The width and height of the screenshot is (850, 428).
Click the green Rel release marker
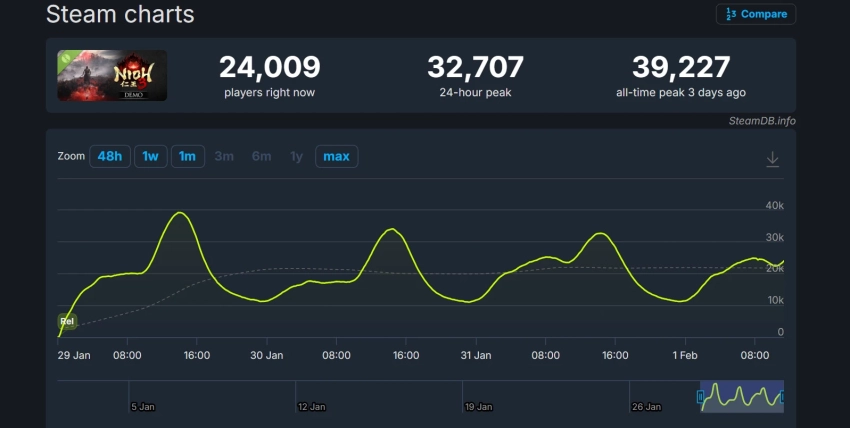[67, 321]
